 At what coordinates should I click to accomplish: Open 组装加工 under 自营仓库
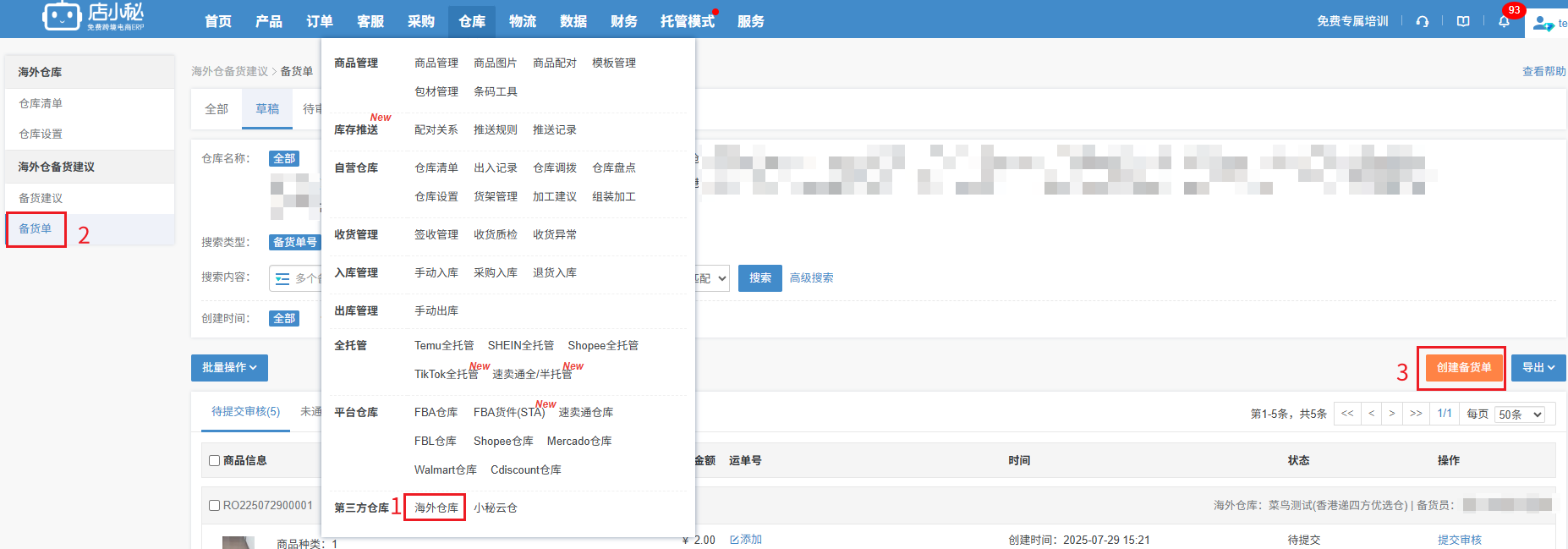614,196
